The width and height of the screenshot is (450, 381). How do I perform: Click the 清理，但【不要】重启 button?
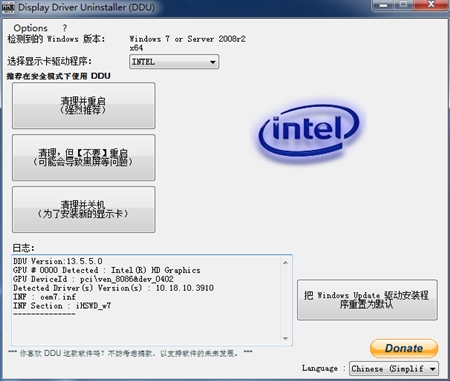point(84,158)
